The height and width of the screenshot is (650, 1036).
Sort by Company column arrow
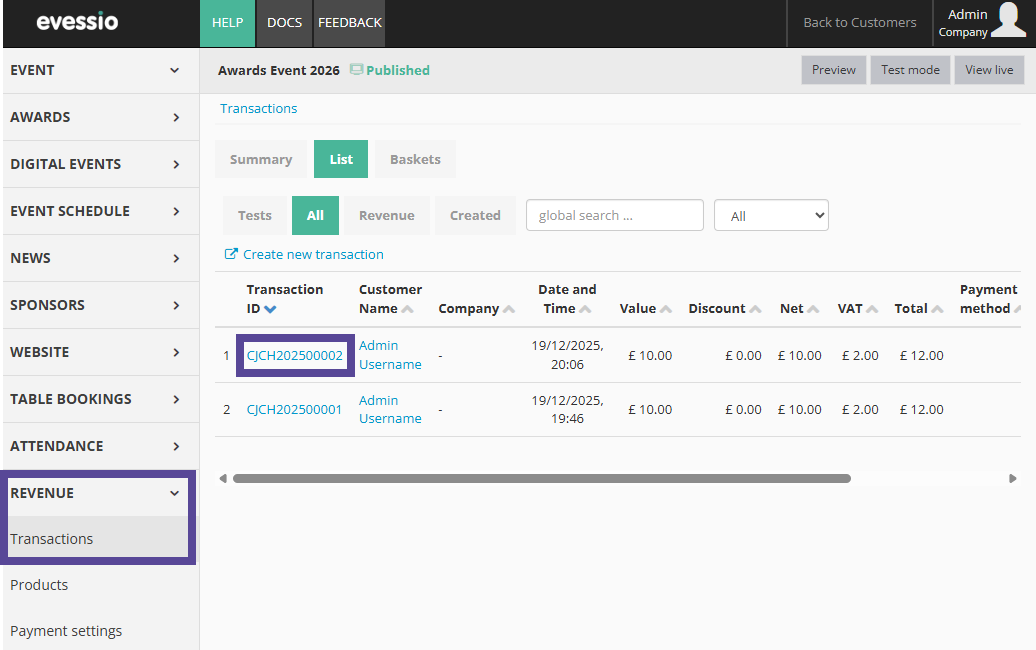coord(509,308)
